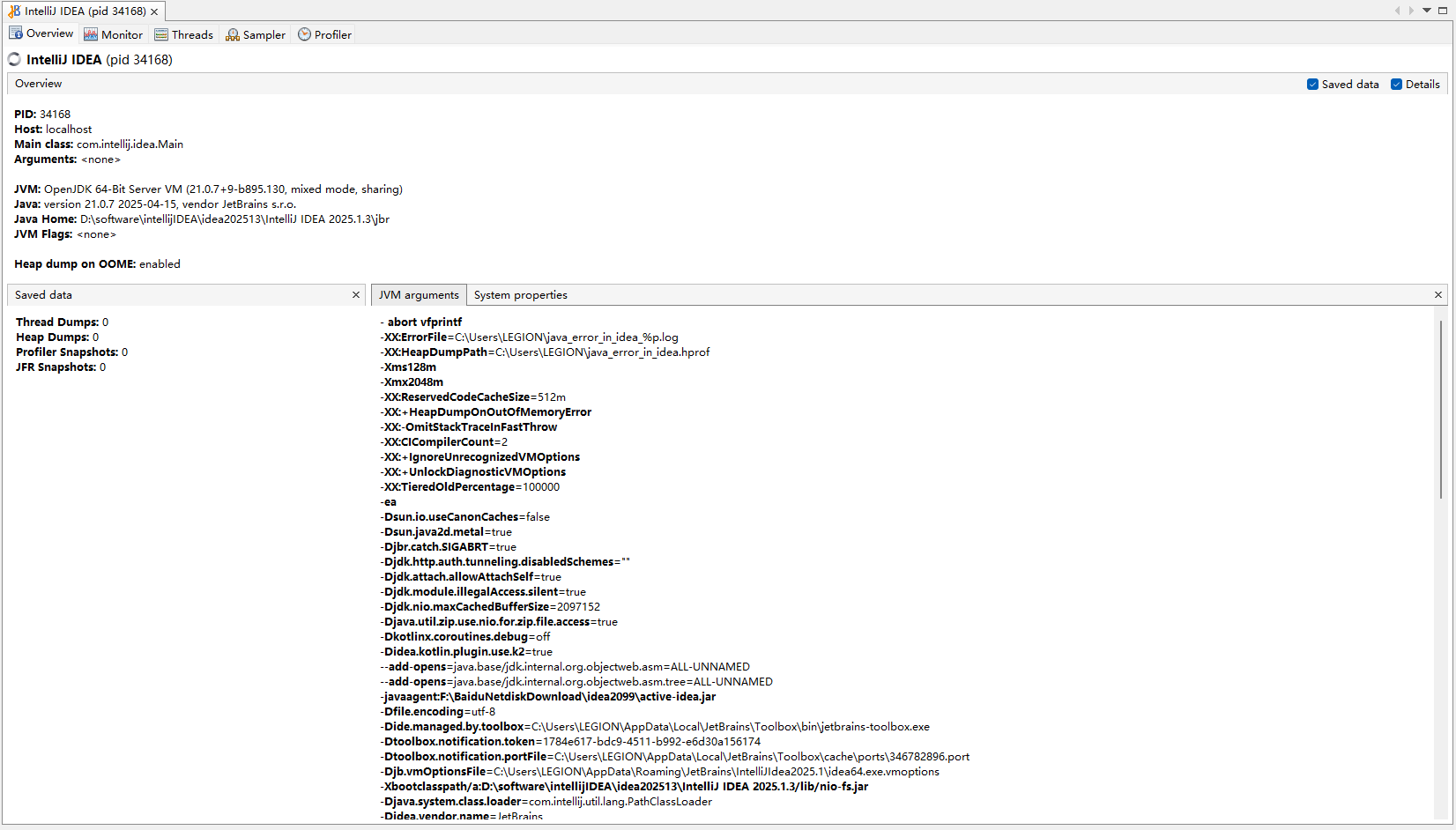Screen dimensions: 1456x830
Task: Click the -Dkotlinx.coroutines.debug=off line
Action: [465, 637]
